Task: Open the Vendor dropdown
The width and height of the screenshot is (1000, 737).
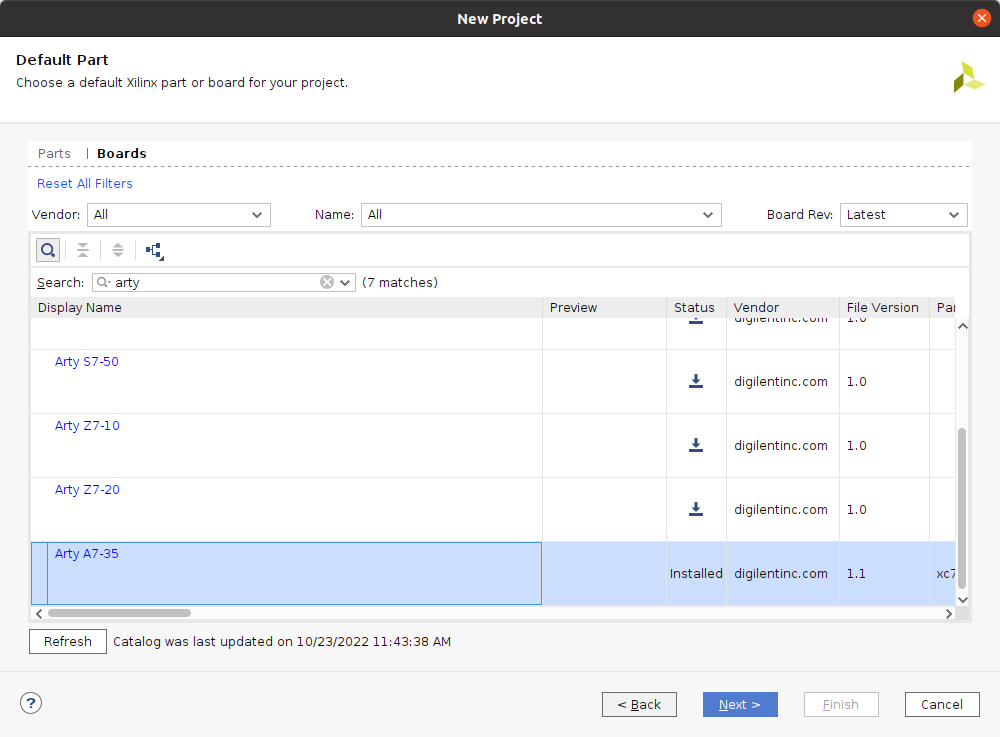Action: (x=179, y=215)
